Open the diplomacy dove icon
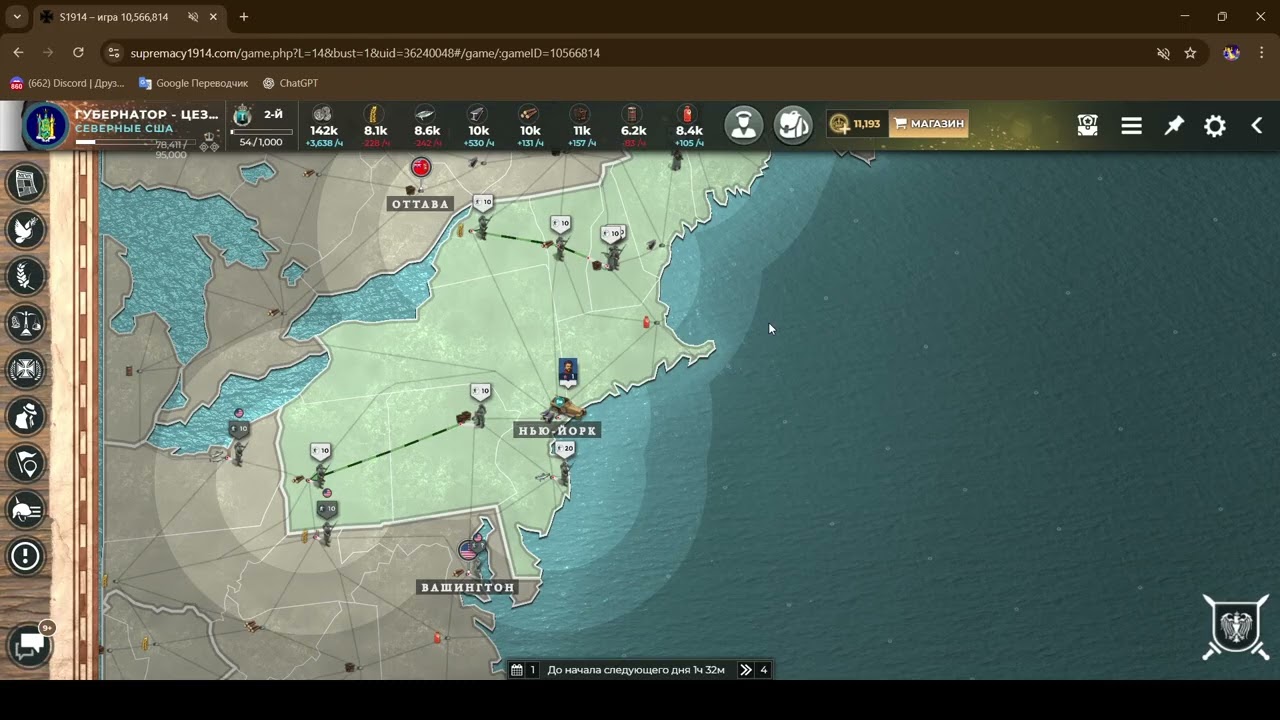 tap(26, 230)
